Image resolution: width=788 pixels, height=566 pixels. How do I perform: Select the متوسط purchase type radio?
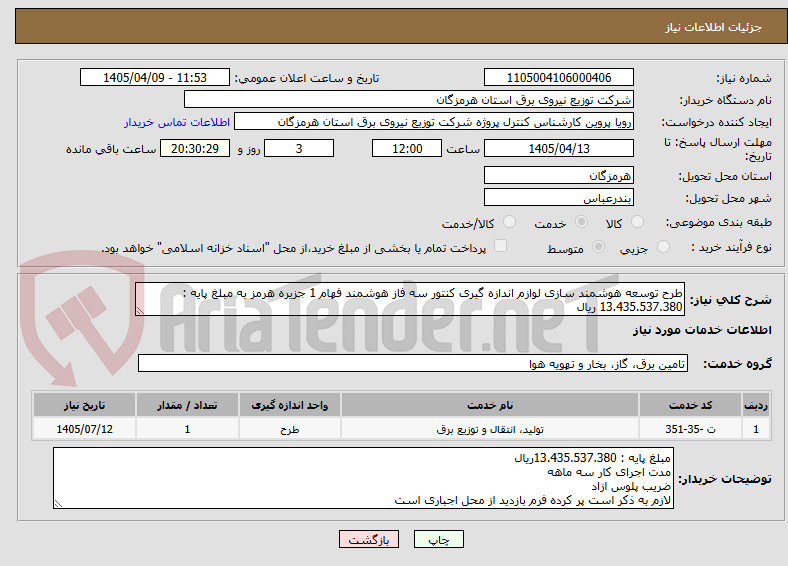pyautogui.click(x=598, y=246)
